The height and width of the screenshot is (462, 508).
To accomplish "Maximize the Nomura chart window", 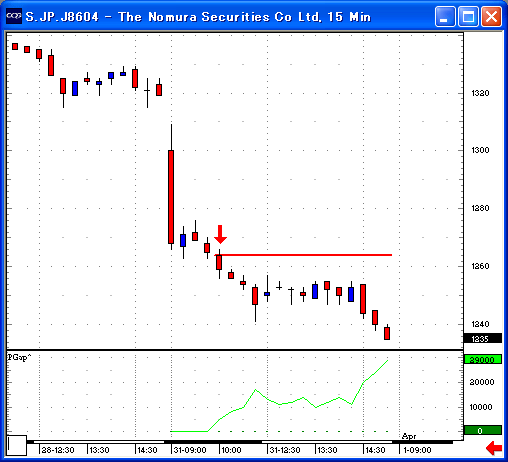I will pyautogui.click(x=468, y=16).
